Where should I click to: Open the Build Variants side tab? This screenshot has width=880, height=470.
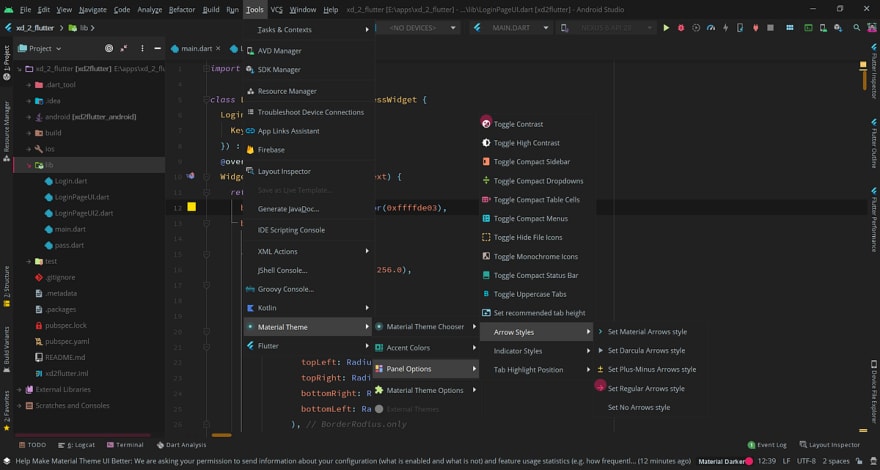(7, 349)
